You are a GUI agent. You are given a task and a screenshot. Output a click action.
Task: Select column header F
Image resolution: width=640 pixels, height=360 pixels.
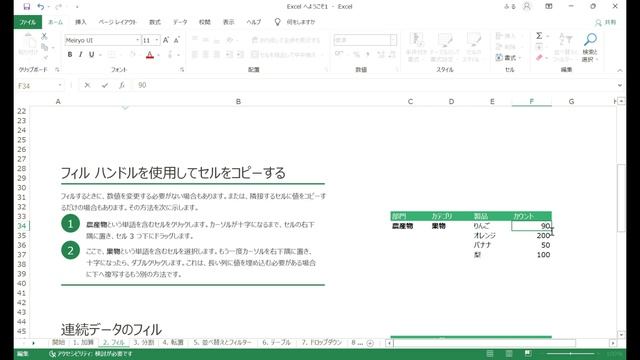[x=531, y=101]
